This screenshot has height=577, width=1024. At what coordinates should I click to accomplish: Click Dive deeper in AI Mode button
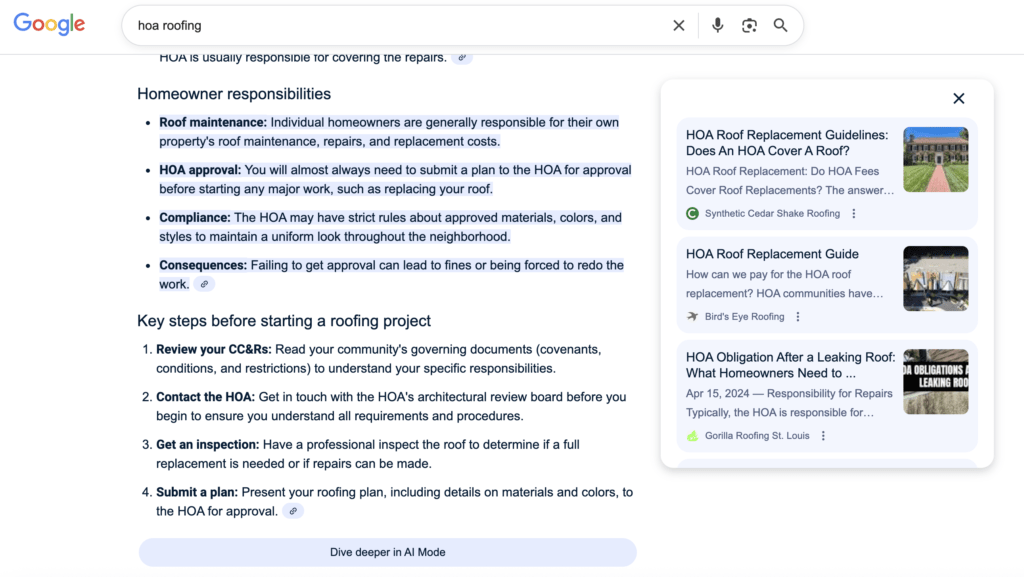pyautogui.click(x=387, y=552)
